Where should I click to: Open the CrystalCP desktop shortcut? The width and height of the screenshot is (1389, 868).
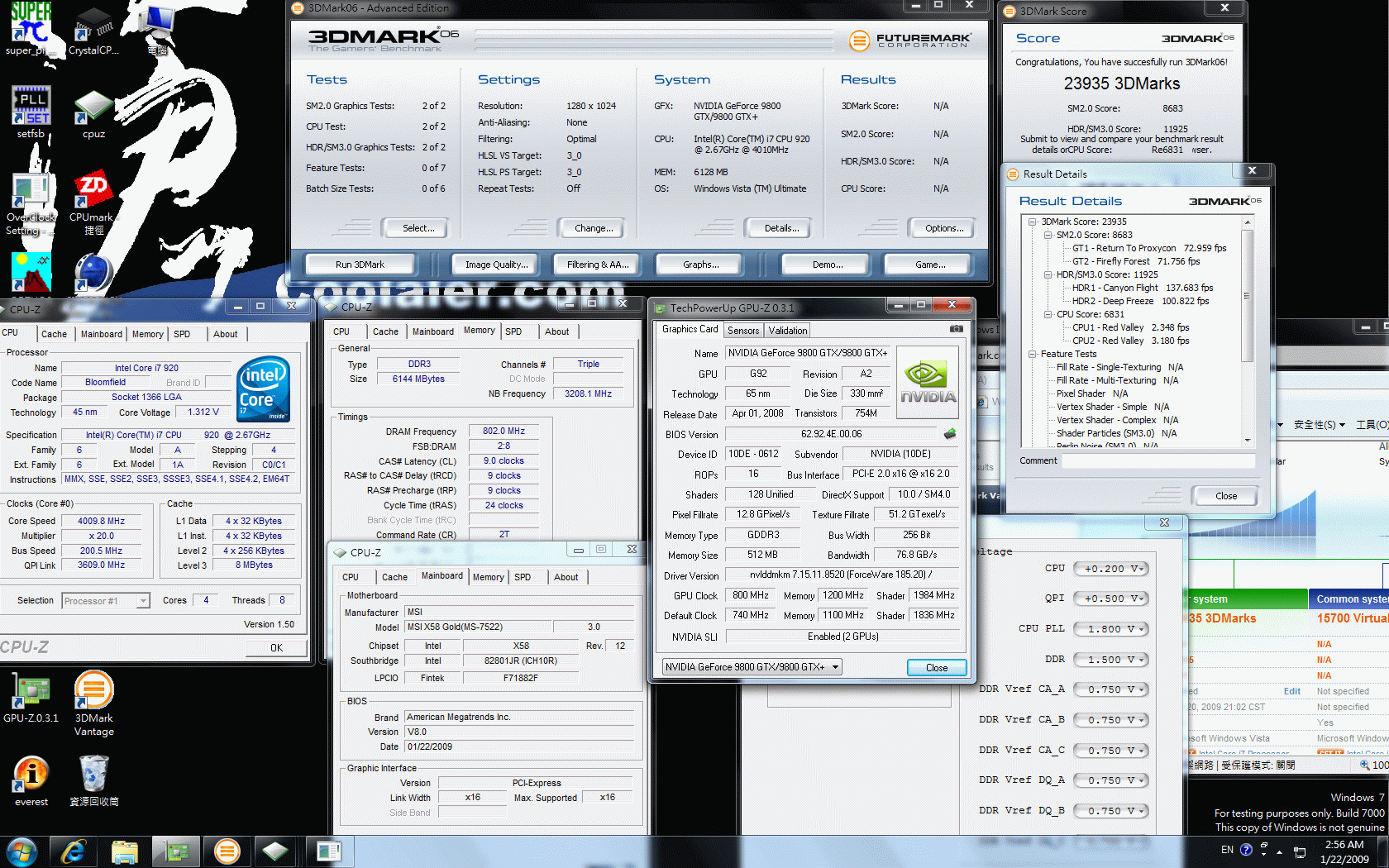coord(93,31)
